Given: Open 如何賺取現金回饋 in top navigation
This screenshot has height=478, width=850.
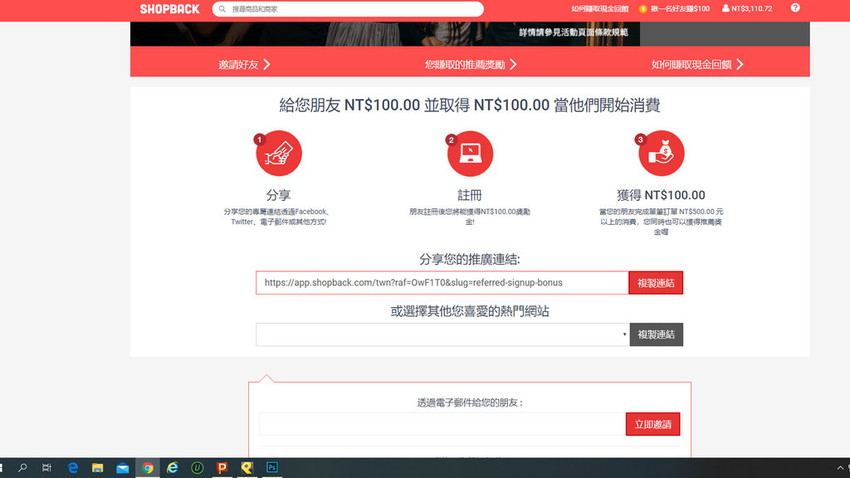Looking at the screenshot, I should tap(598, 9).
